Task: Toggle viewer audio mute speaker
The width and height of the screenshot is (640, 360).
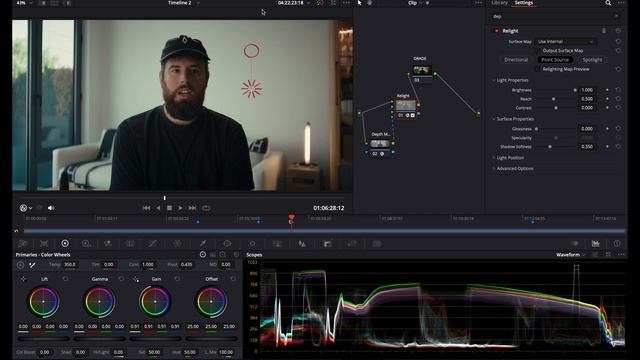Action: 51,208
